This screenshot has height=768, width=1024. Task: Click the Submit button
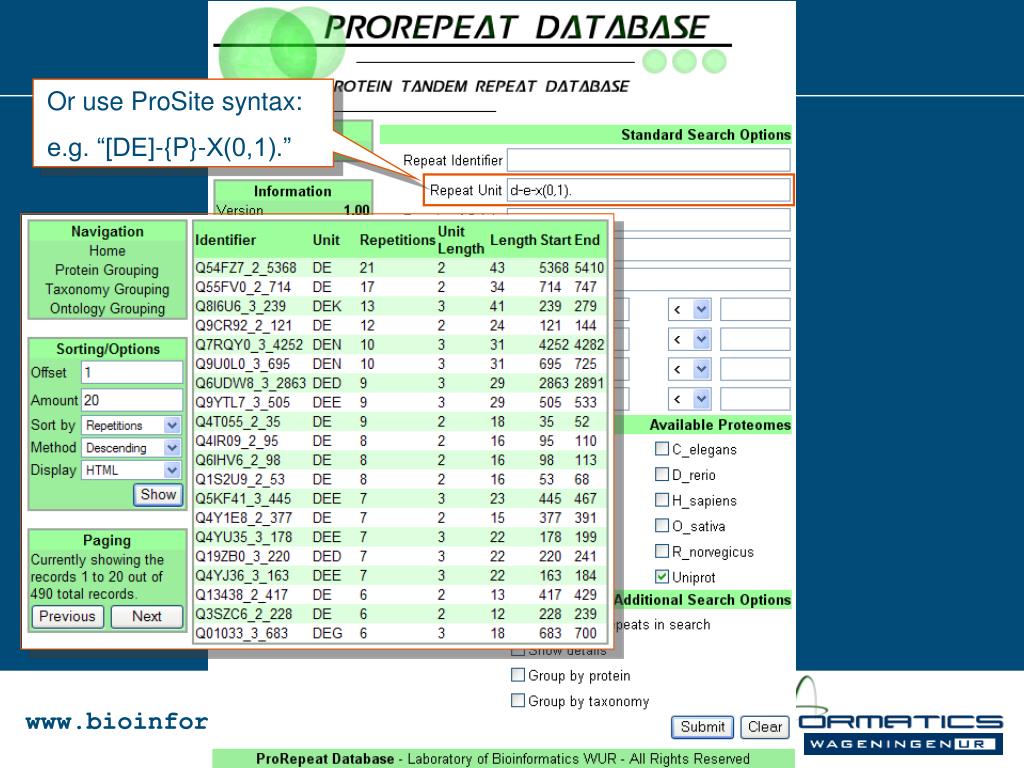click(x=702, y=727)
